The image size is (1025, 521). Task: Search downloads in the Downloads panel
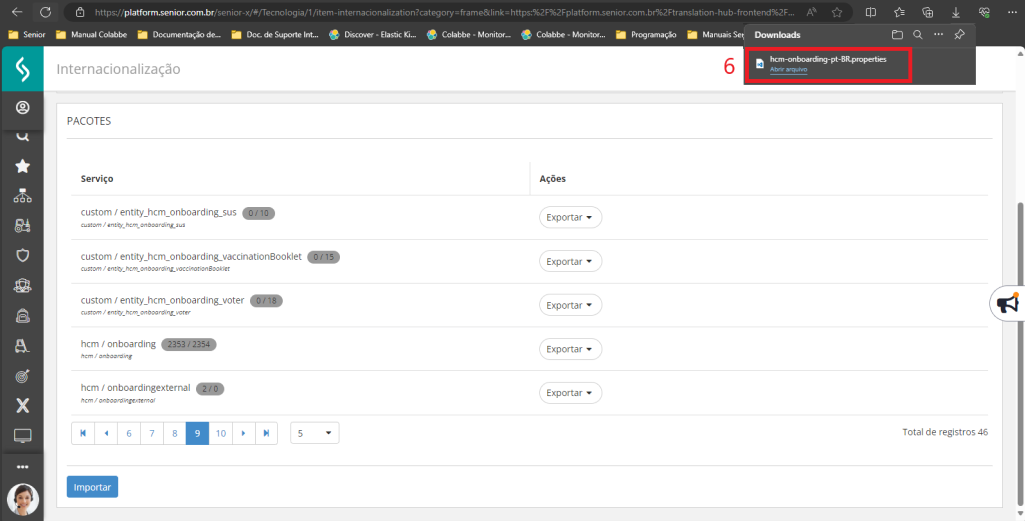click(x=918, y=35)
